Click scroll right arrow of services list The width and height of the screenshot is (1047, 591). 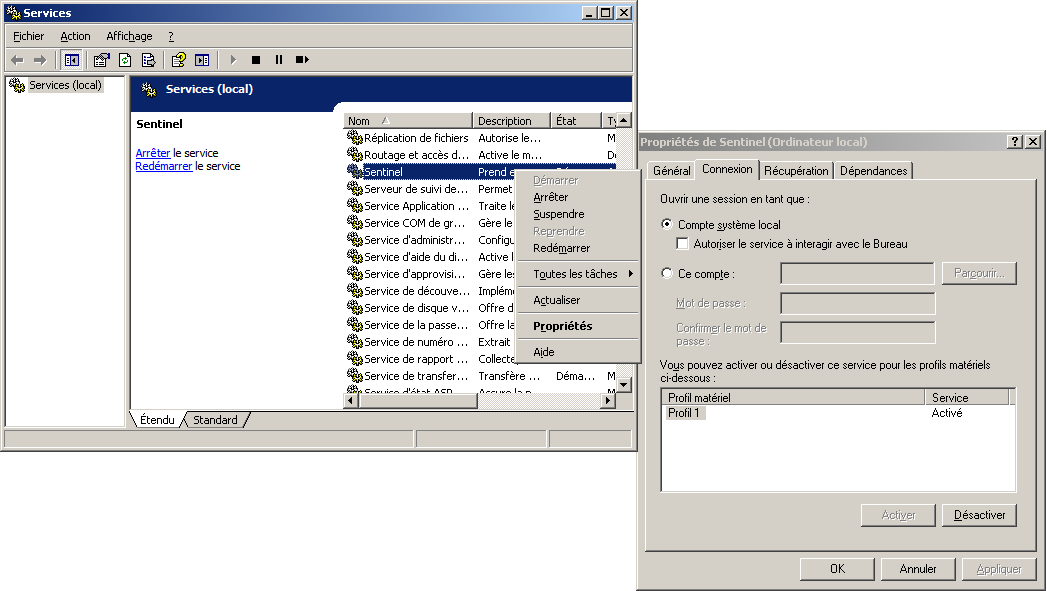pos(607,401)
